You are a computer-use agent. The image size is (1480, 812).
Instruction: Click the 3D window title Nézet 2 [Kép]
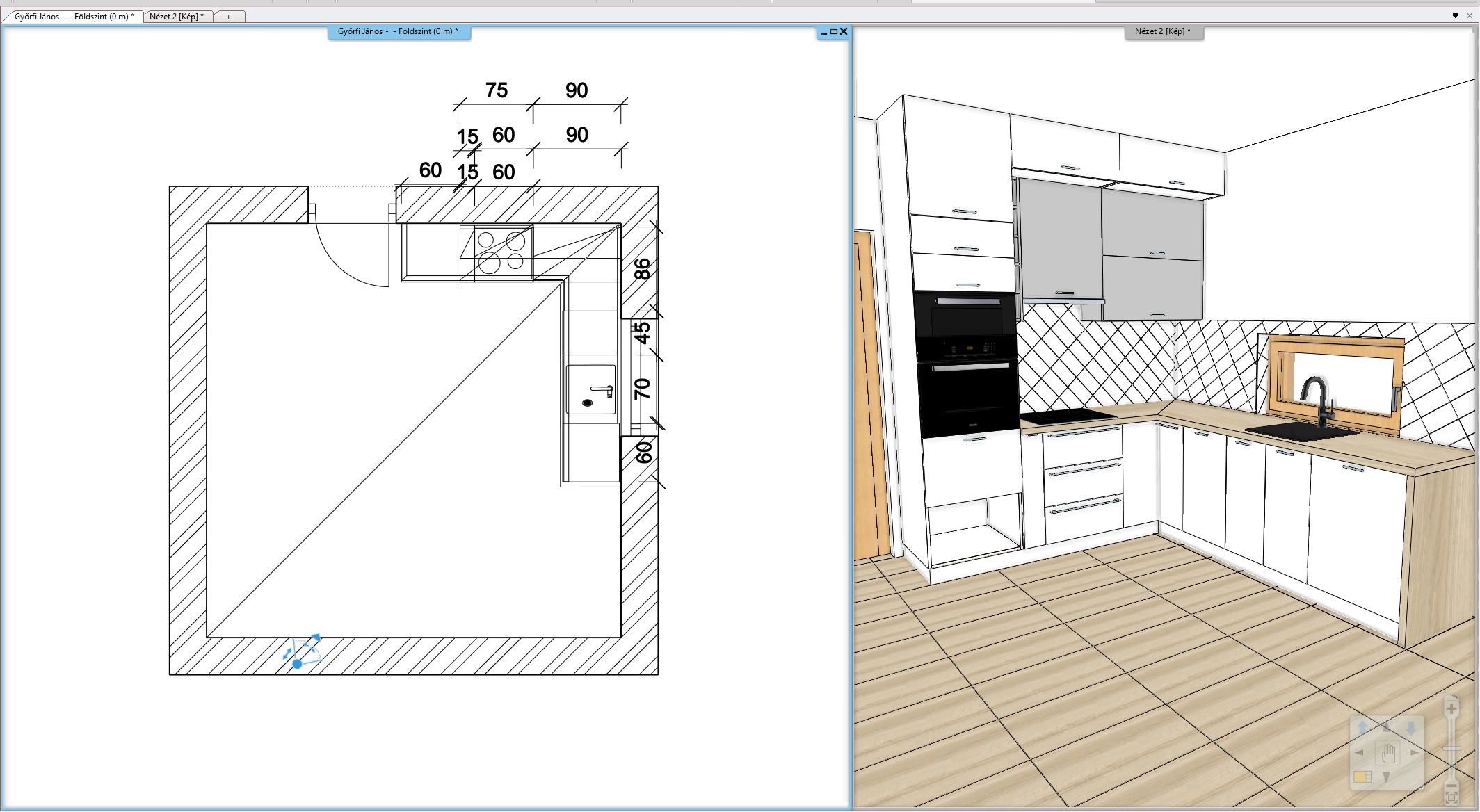point(1163,31)
